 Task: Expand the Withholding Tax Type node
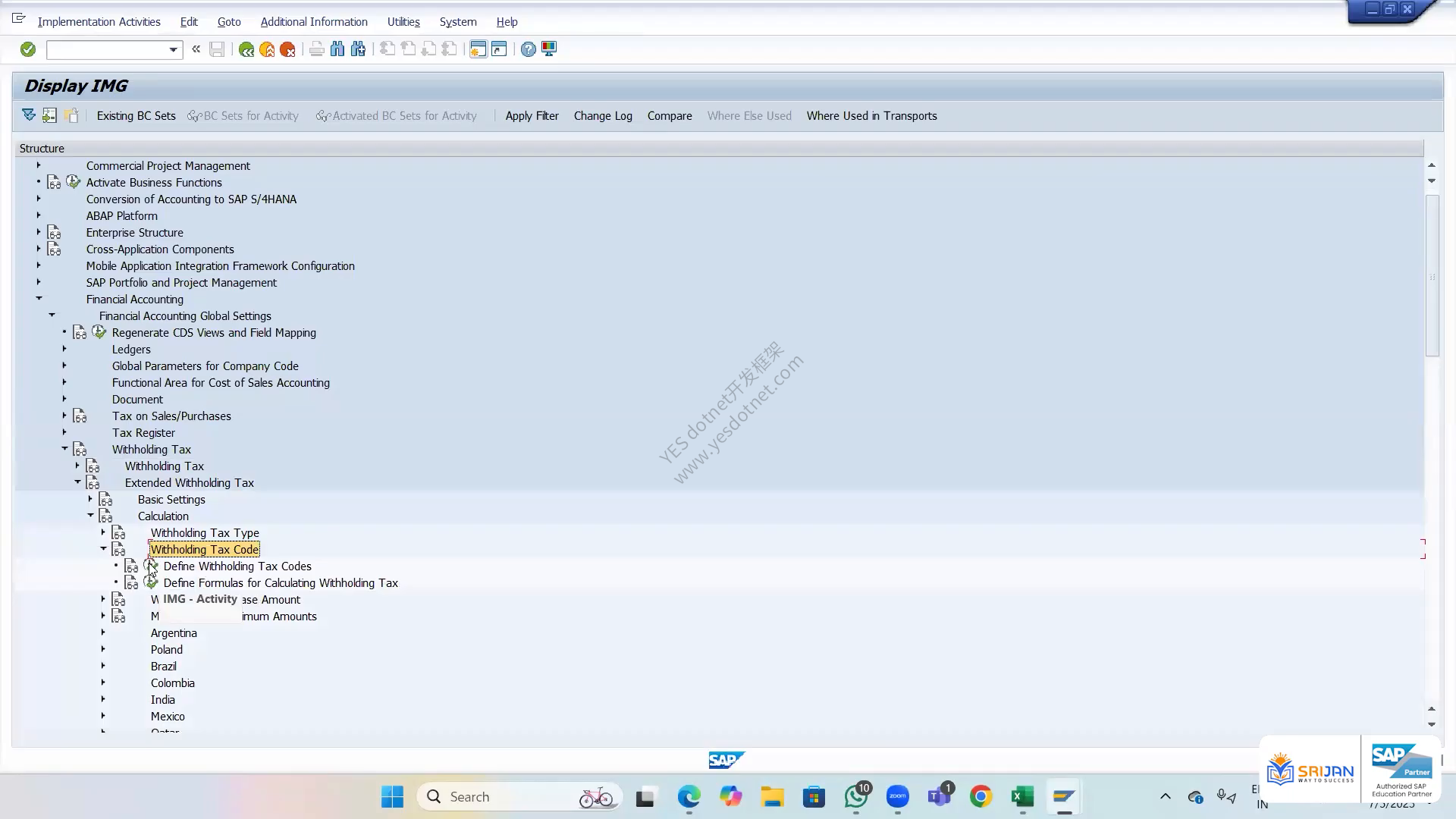point(103,532)
